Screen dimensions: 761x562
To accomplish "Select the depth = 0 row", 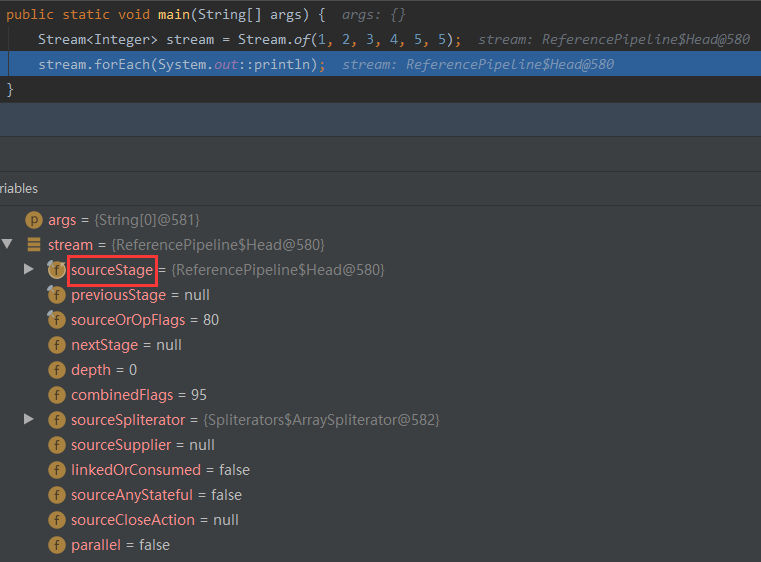I will point(380,370).
